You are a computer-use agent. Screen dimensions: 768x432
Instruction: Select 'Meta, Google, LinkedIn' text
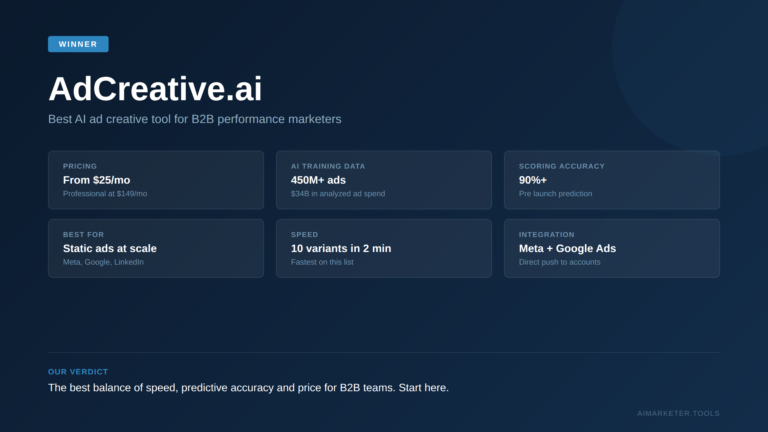pos(103,262)
